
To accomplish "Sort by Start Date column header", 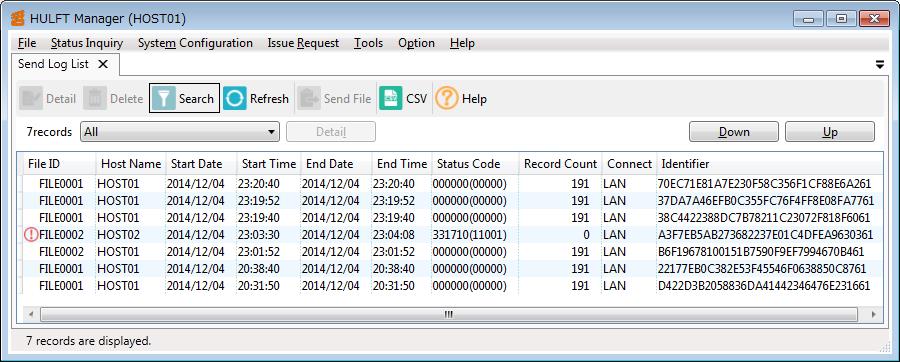I will [201, 164].
